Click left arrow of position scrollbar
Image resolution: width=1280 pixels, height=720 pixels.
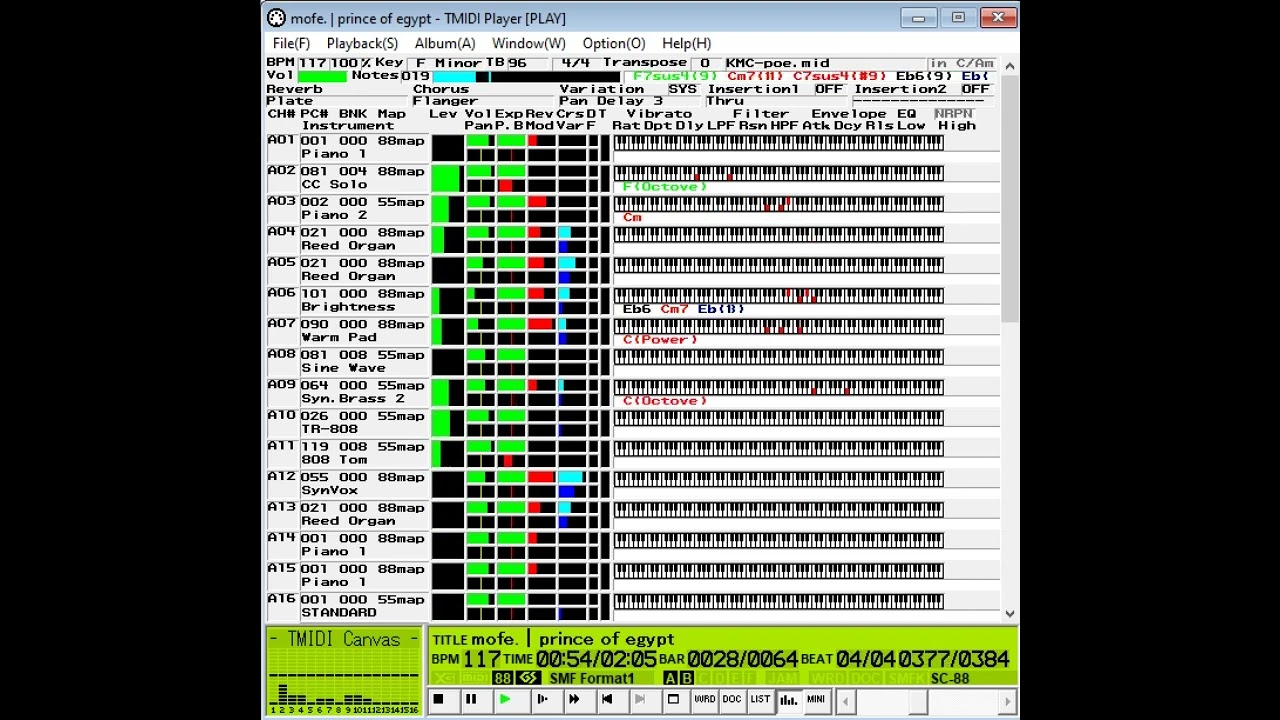[x=846, y=701]
